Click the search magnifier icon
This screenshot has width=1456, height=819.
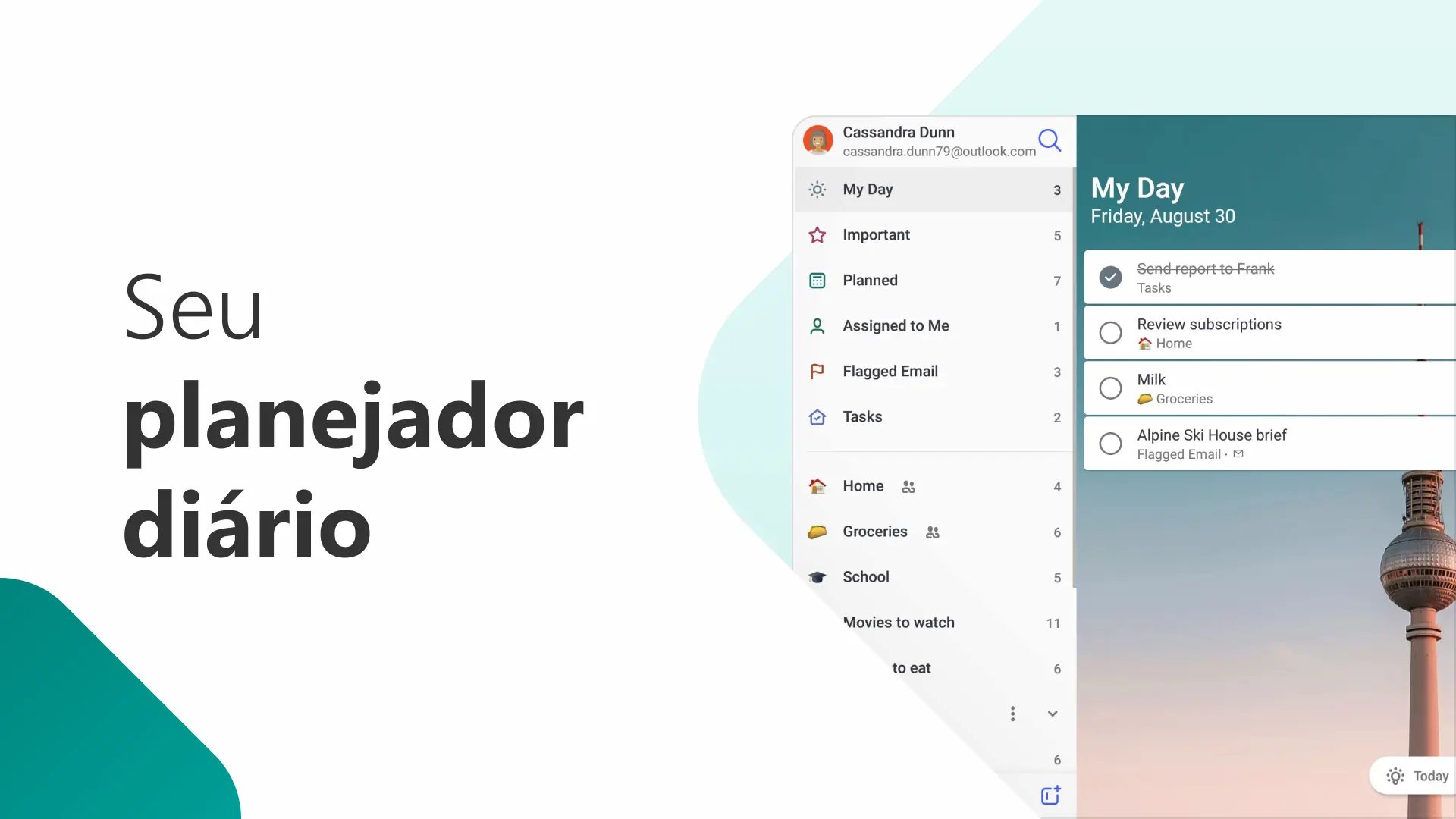click(1050, 140)
